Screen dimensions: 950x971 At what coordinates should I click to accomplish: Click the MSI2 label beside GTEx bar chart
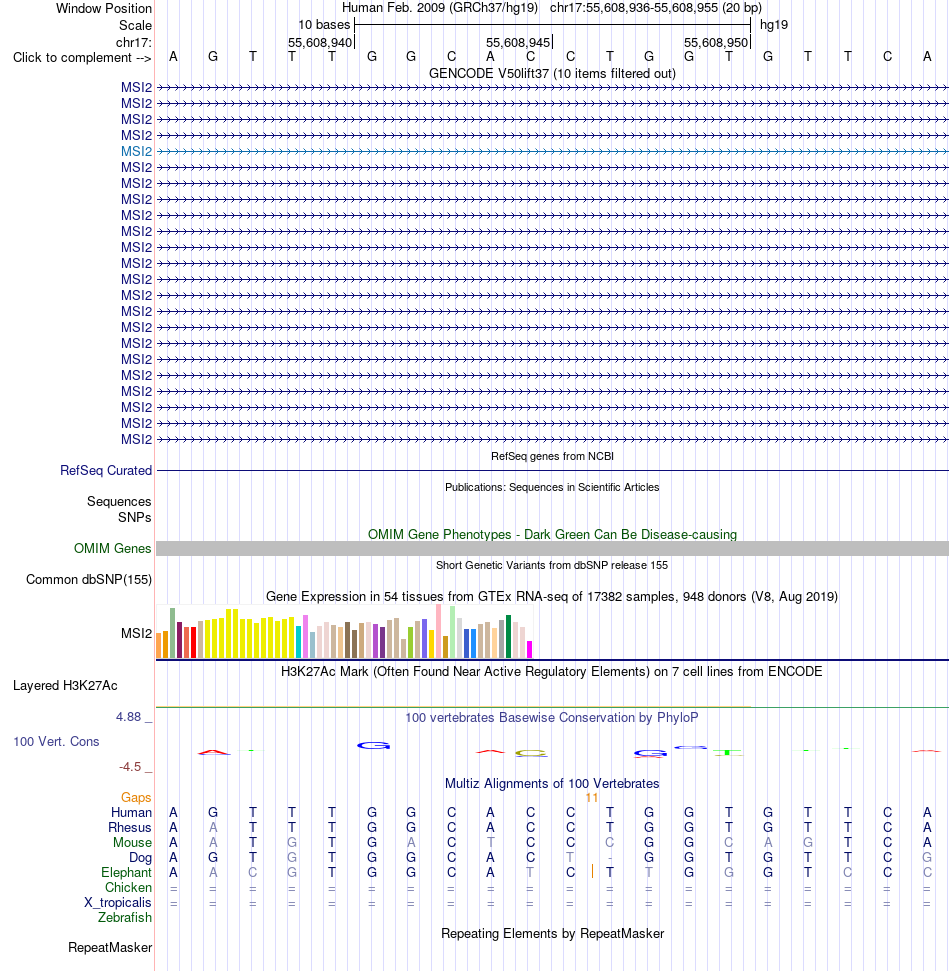[136, 634]
